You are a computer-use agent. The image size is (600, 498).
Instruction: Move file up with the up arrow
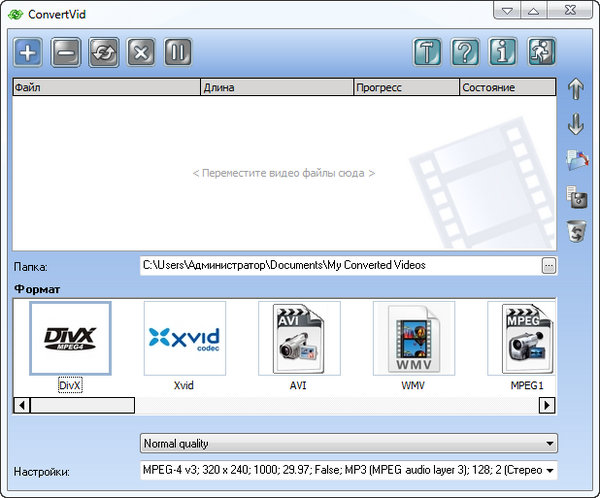[576, 90]
